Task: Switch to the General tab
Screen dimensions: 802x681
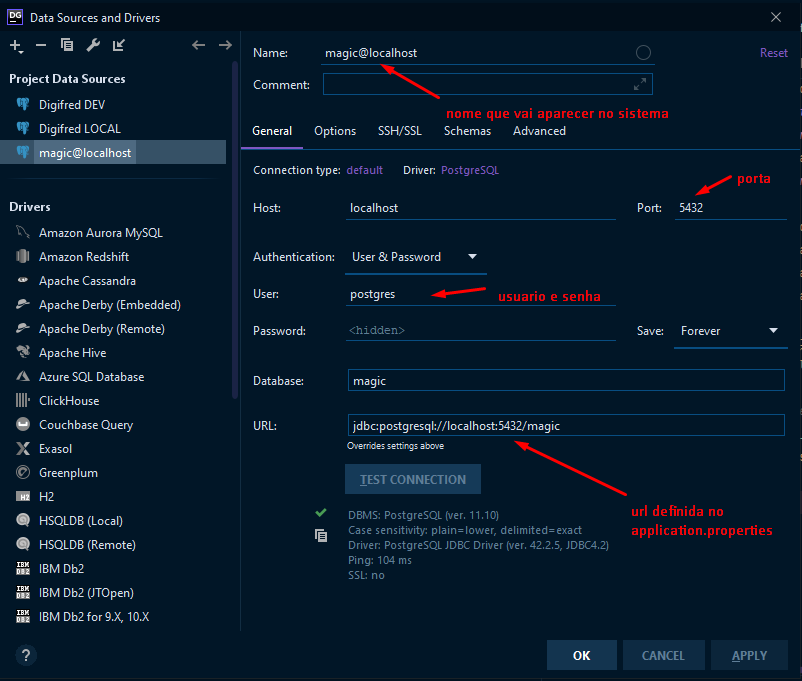Action: point(272,131)
